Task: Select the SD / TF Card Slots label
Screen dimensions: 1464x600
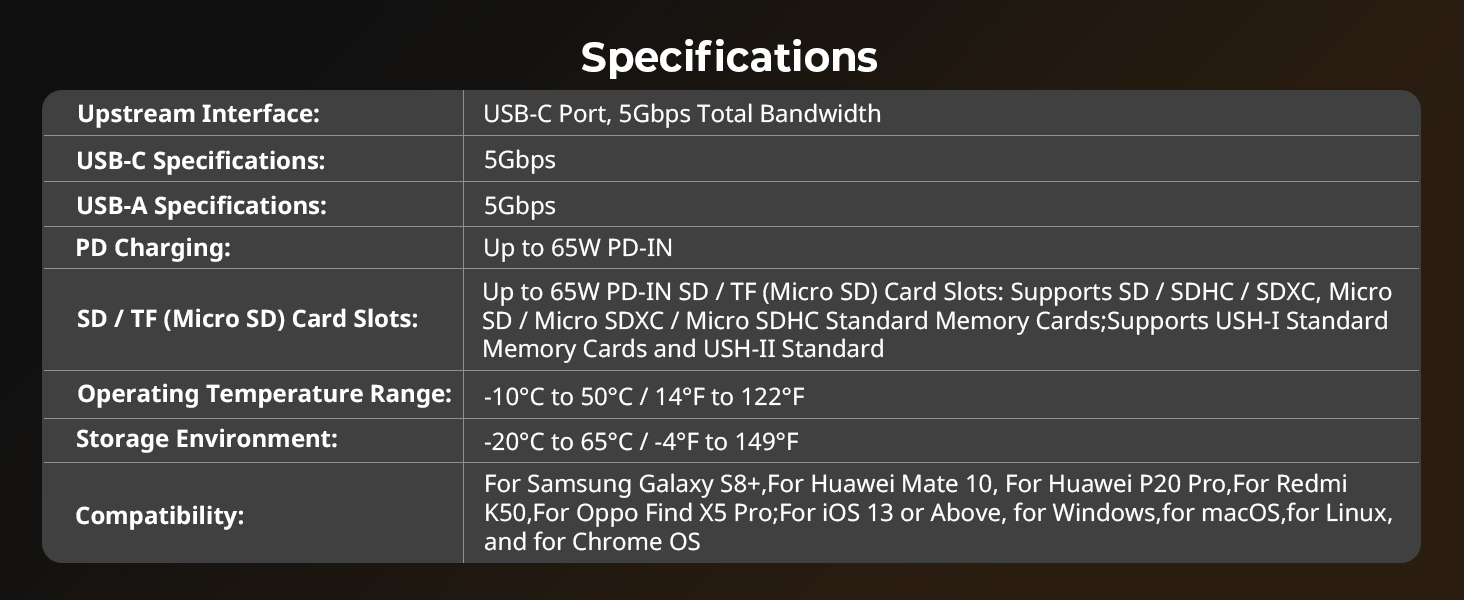Action: pyautogui.click(x=247, y=320)
